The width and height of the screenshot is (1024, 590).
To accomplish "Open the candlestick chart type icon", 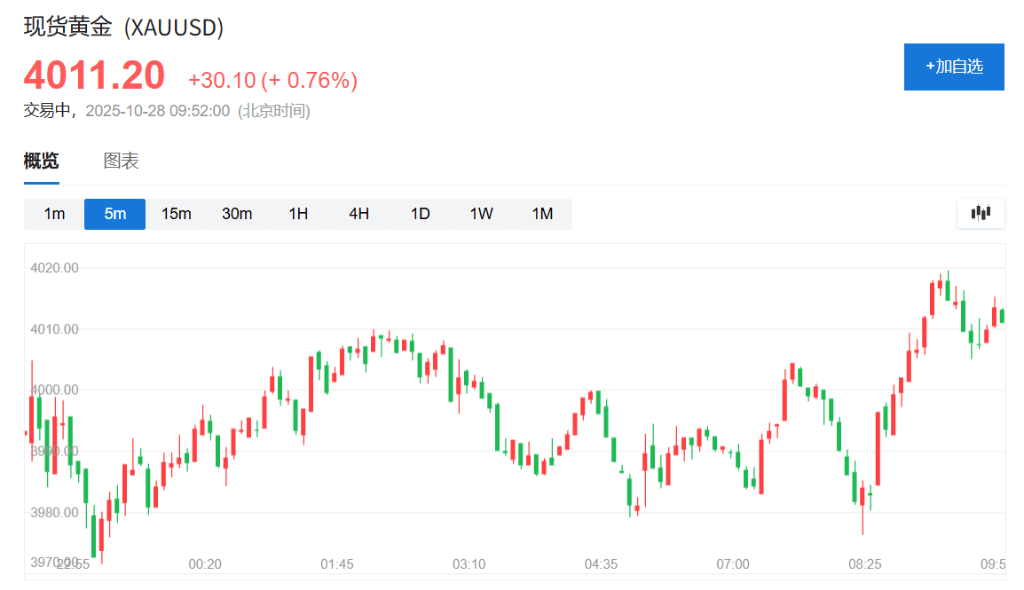I will point(980,213).
